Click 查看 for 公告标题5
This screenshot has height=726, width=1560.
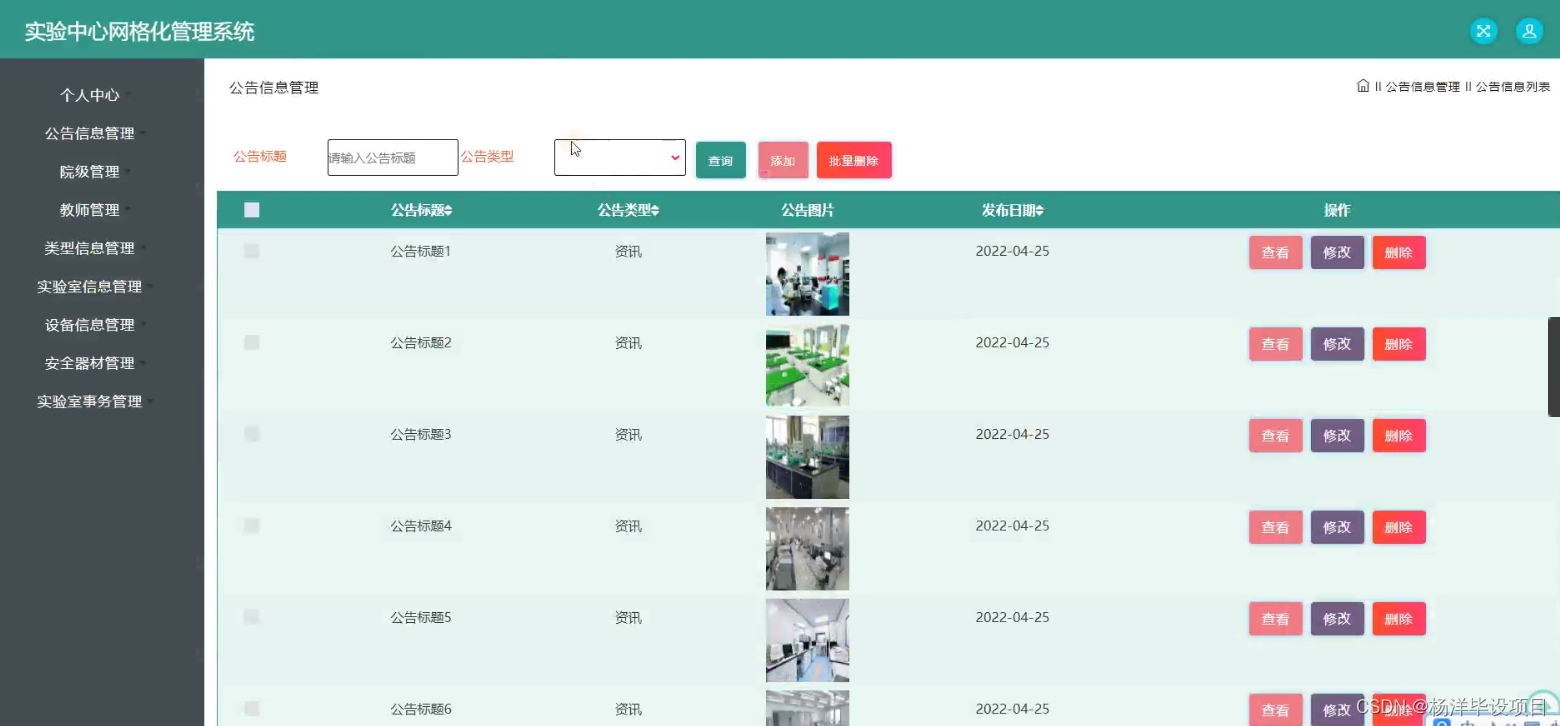1275,618
